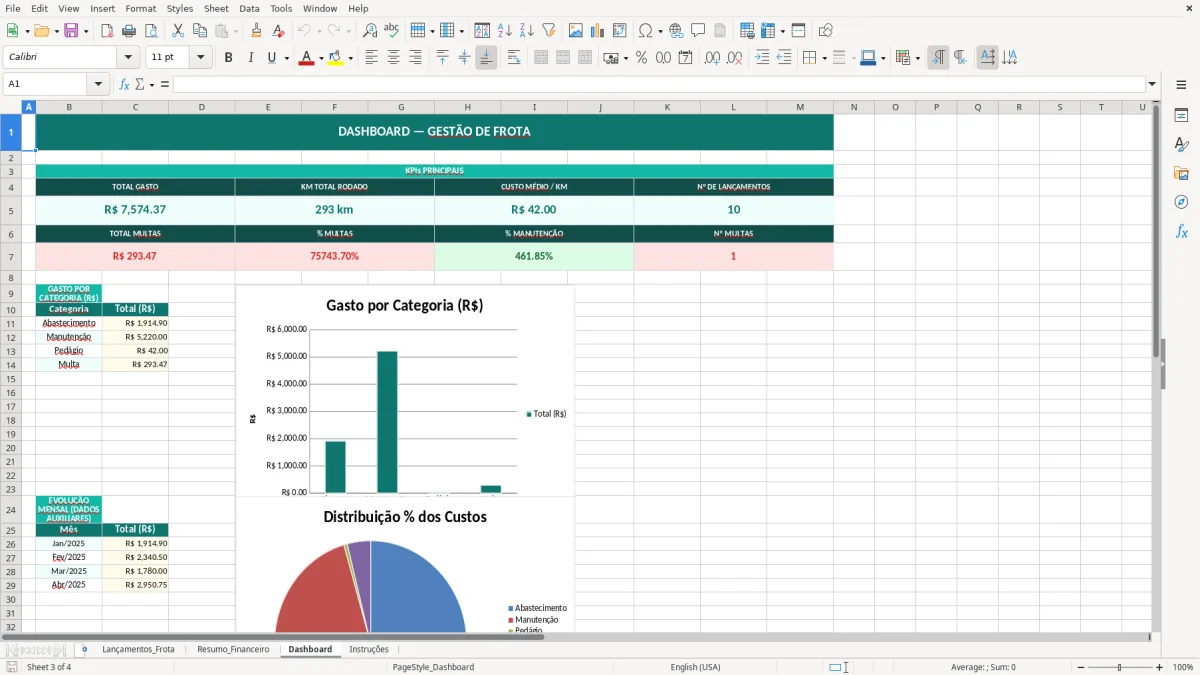Open the sidebar Styles panel
The image size is (1200, 675).
(x=1181, y=144)
